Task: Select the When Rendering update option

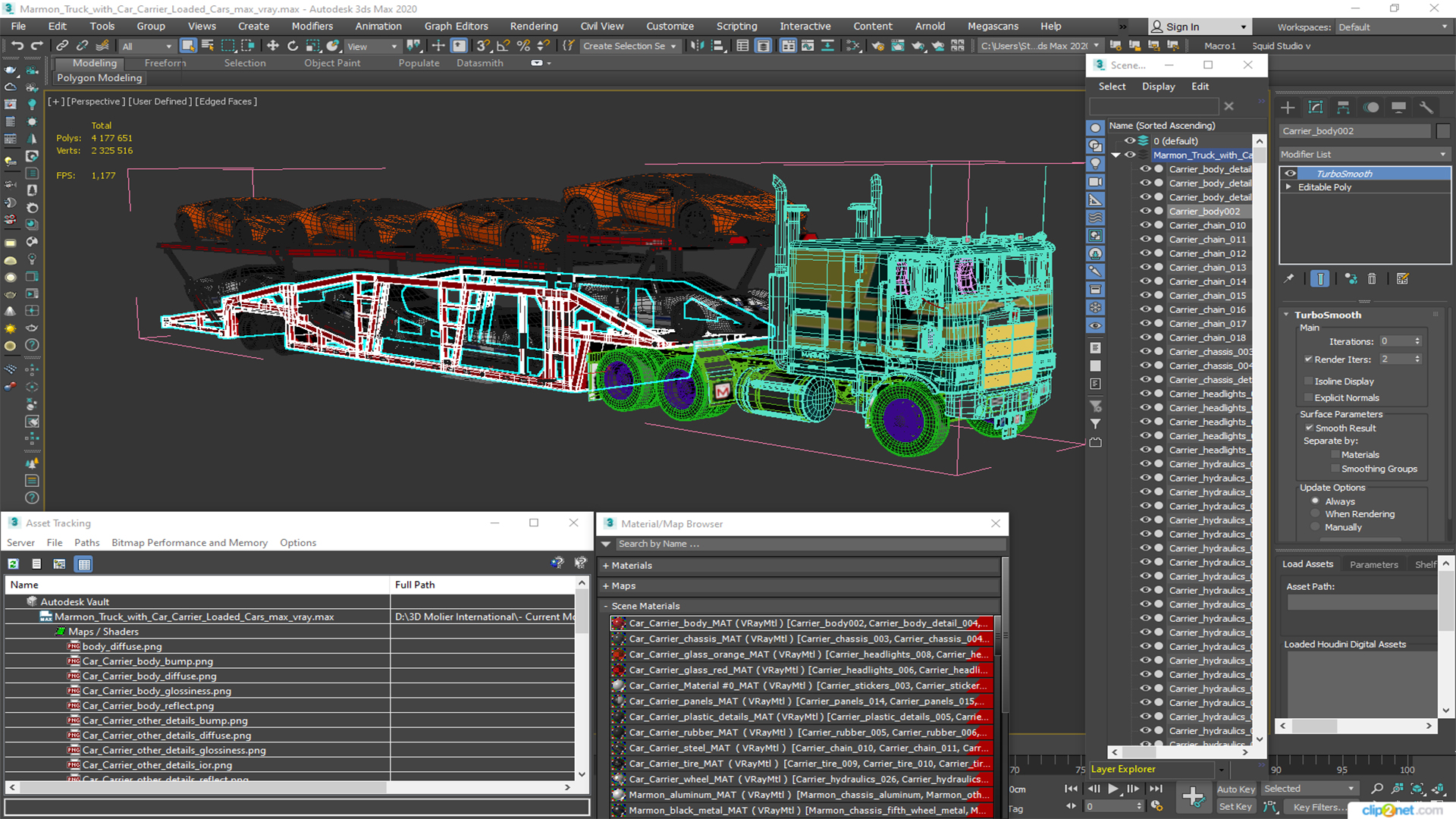Action: coord(1316,514)
